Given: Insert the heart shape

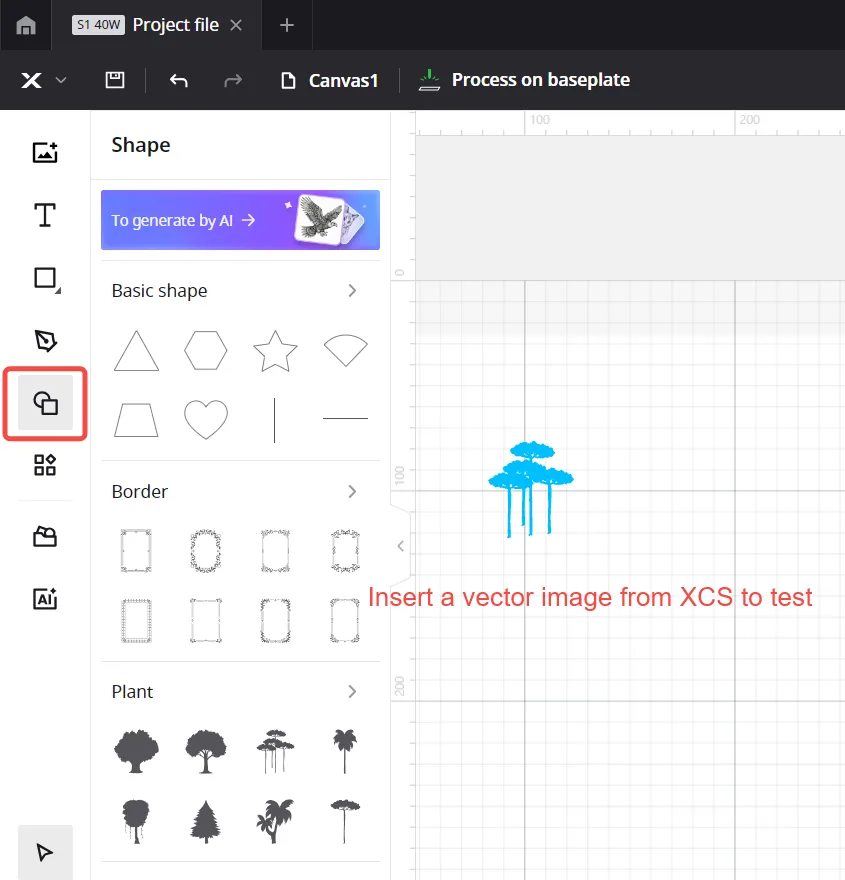Looking at the screenshot, I should tap(206, 419).
